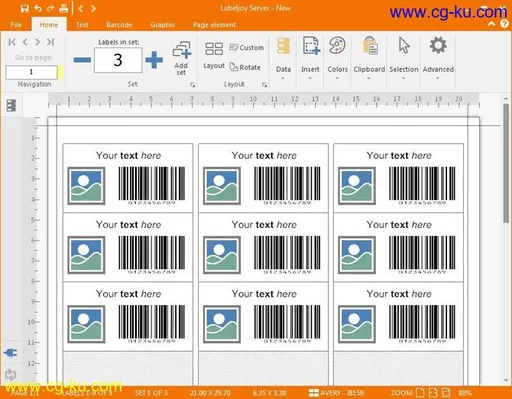Switch to the Barcode tab
The image size is (512, 399).
coord(119,25)
